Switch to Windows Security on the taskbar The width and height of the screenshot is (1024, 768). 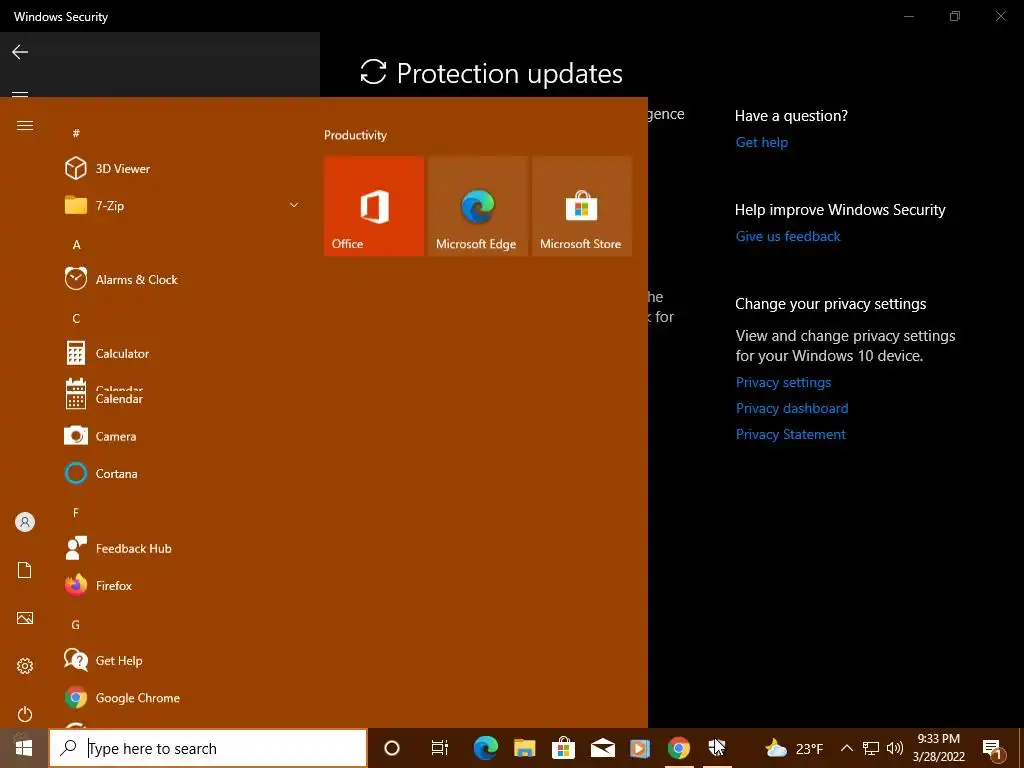716,748
